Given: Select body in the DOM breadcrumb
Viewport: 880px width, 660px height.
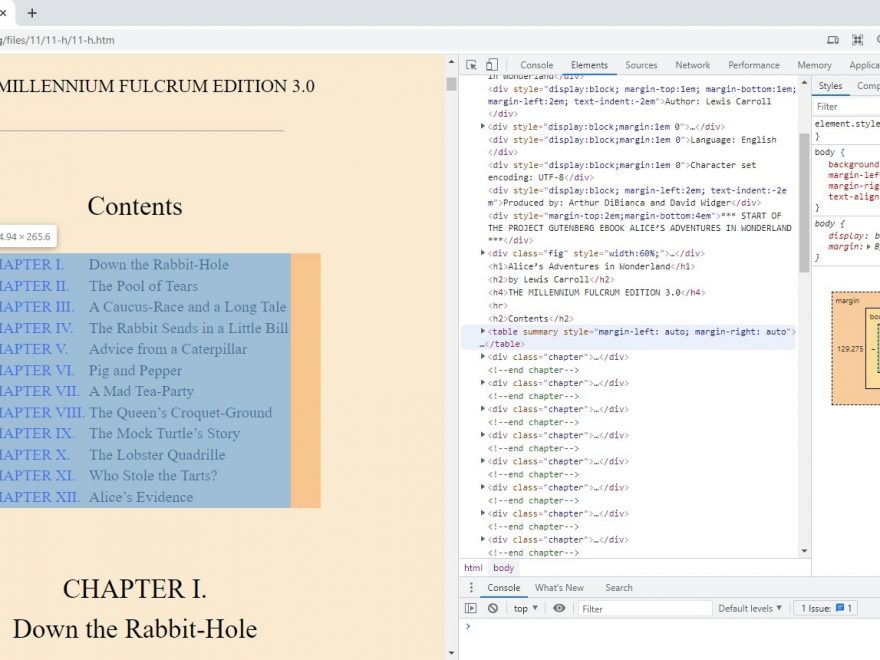Looking at the screenshot, I should (x=504, y=567).
